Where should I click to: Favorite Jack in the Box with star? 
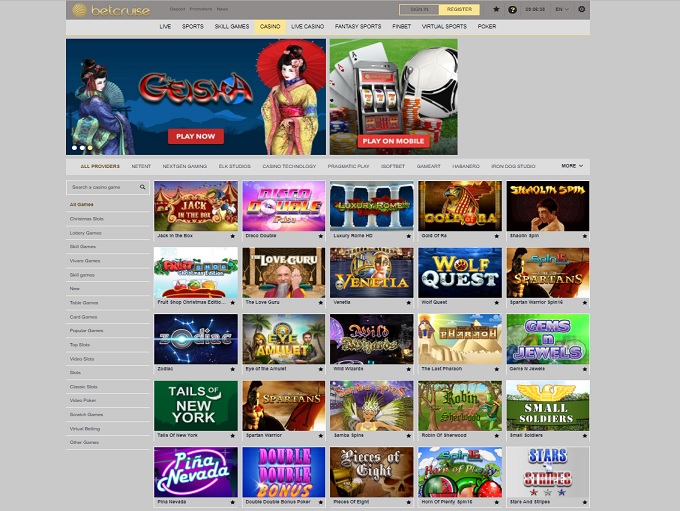(233, 236)
